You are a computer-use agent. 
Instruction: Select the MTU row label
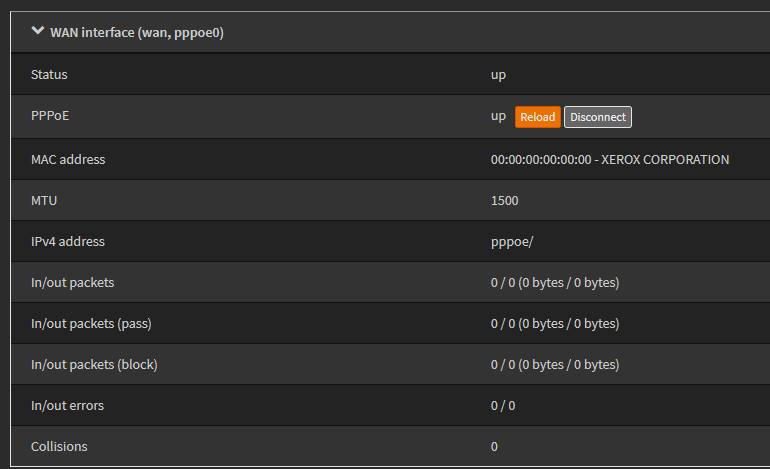pos(44,200)
